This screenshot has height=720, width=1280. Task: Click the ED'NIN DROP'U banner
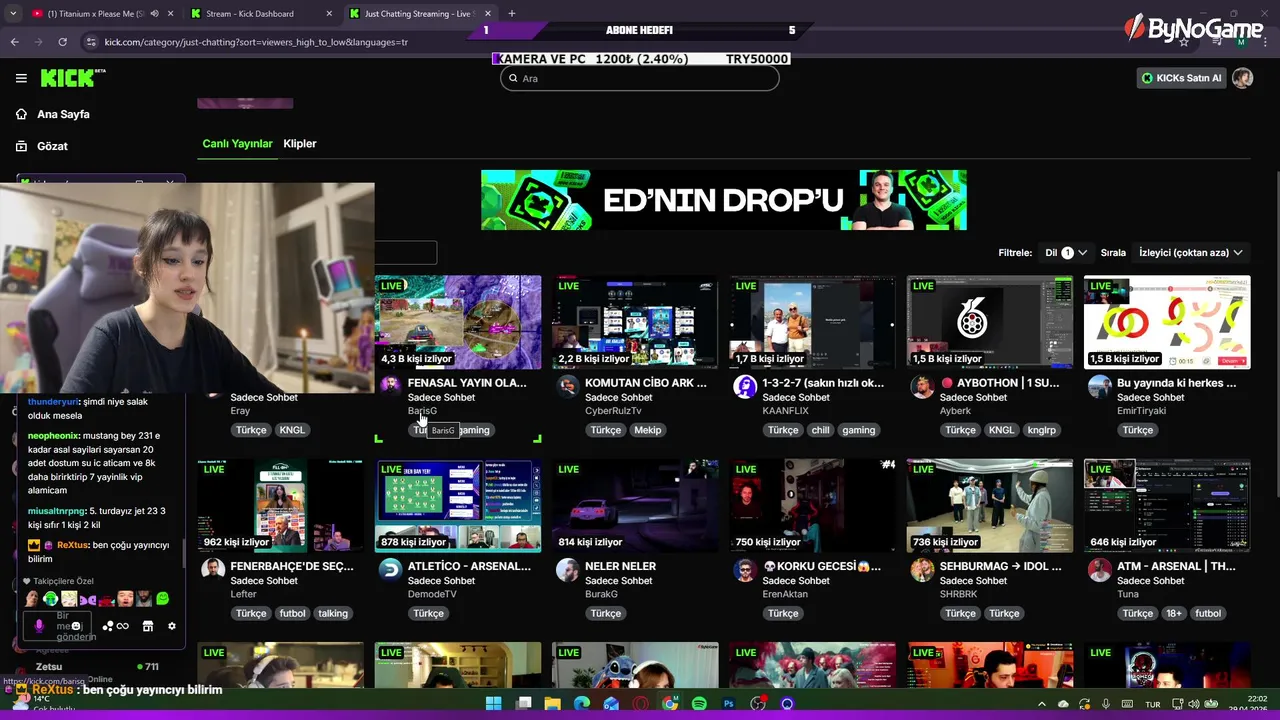(x=724, y=200)
